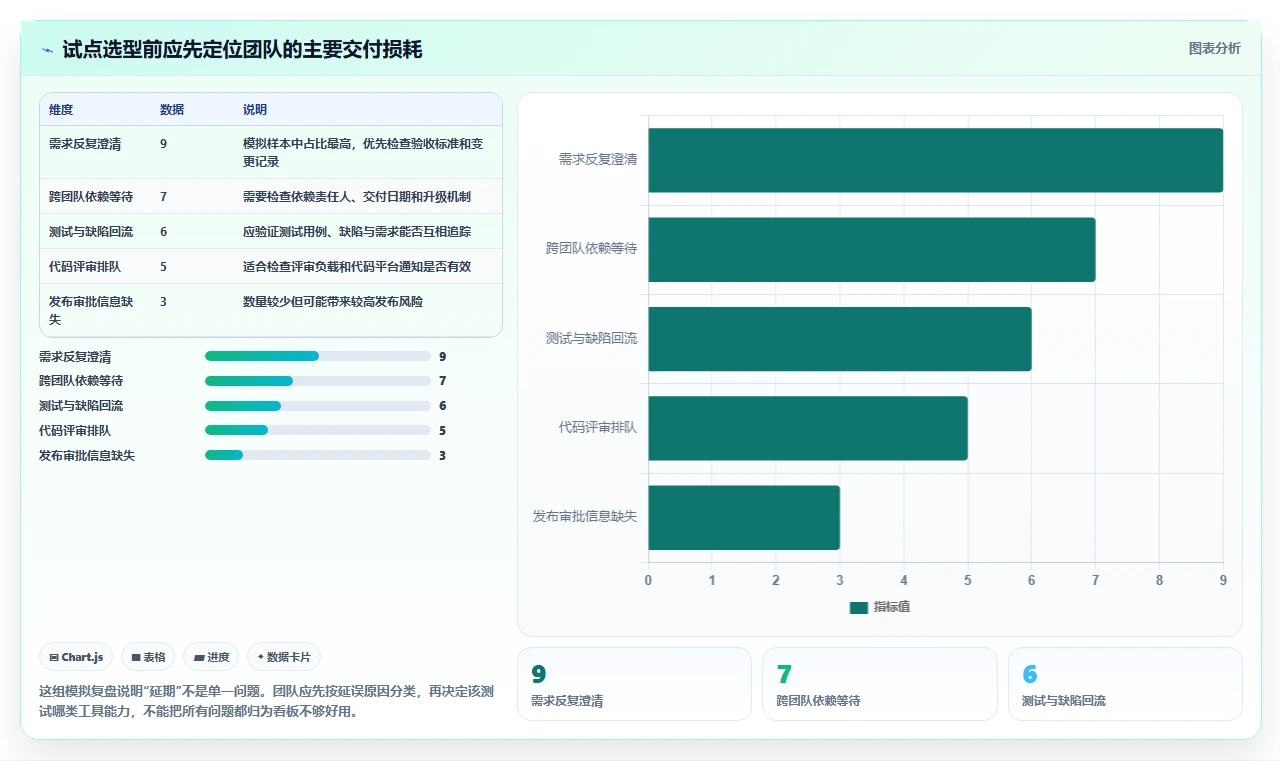Image resolution: width=1282 pixels, height=761 pixels.
Task: Click the 测试与缺陷回流 progress bar
Action: (317, 406)
